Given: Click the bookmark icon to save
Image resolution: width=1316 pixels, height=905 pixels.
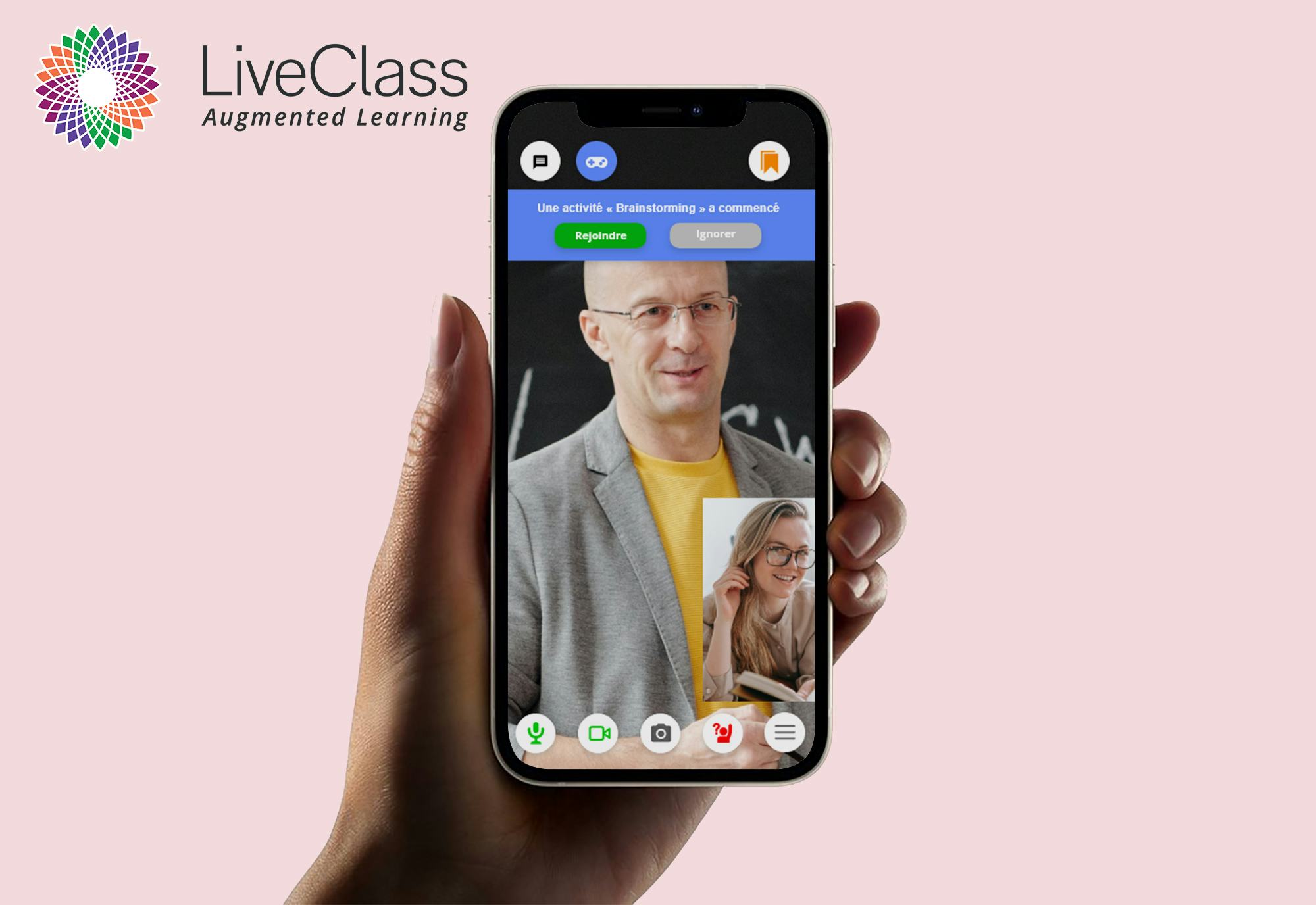Looking at the screenshot, I should coord(770,160).
